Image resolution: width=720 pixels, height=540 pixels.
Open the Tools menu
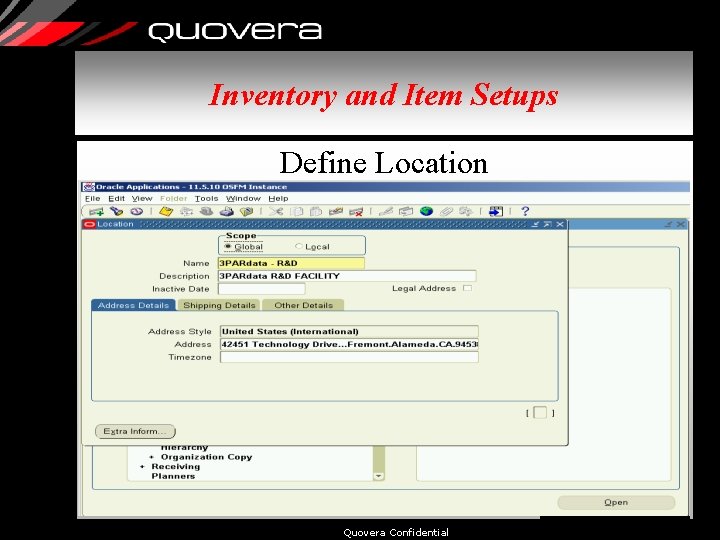click(x=207, y=198)
